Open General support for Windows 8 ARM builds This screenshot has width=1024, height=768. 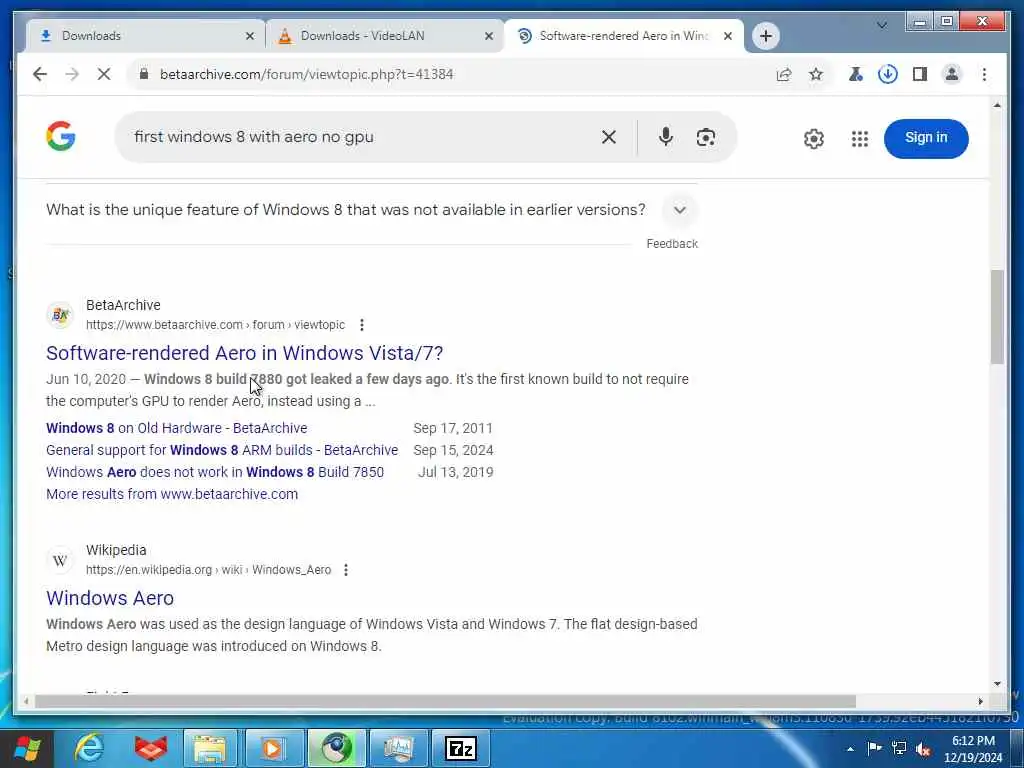(x=222, y=450)
